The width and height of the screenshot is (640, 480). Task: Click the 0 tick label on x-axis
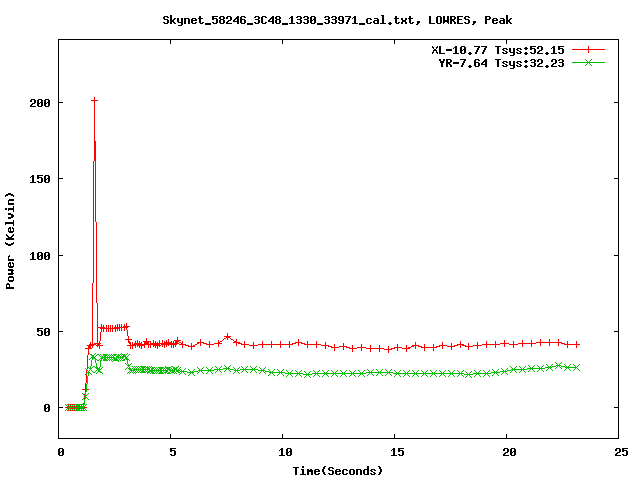[61, 452]
